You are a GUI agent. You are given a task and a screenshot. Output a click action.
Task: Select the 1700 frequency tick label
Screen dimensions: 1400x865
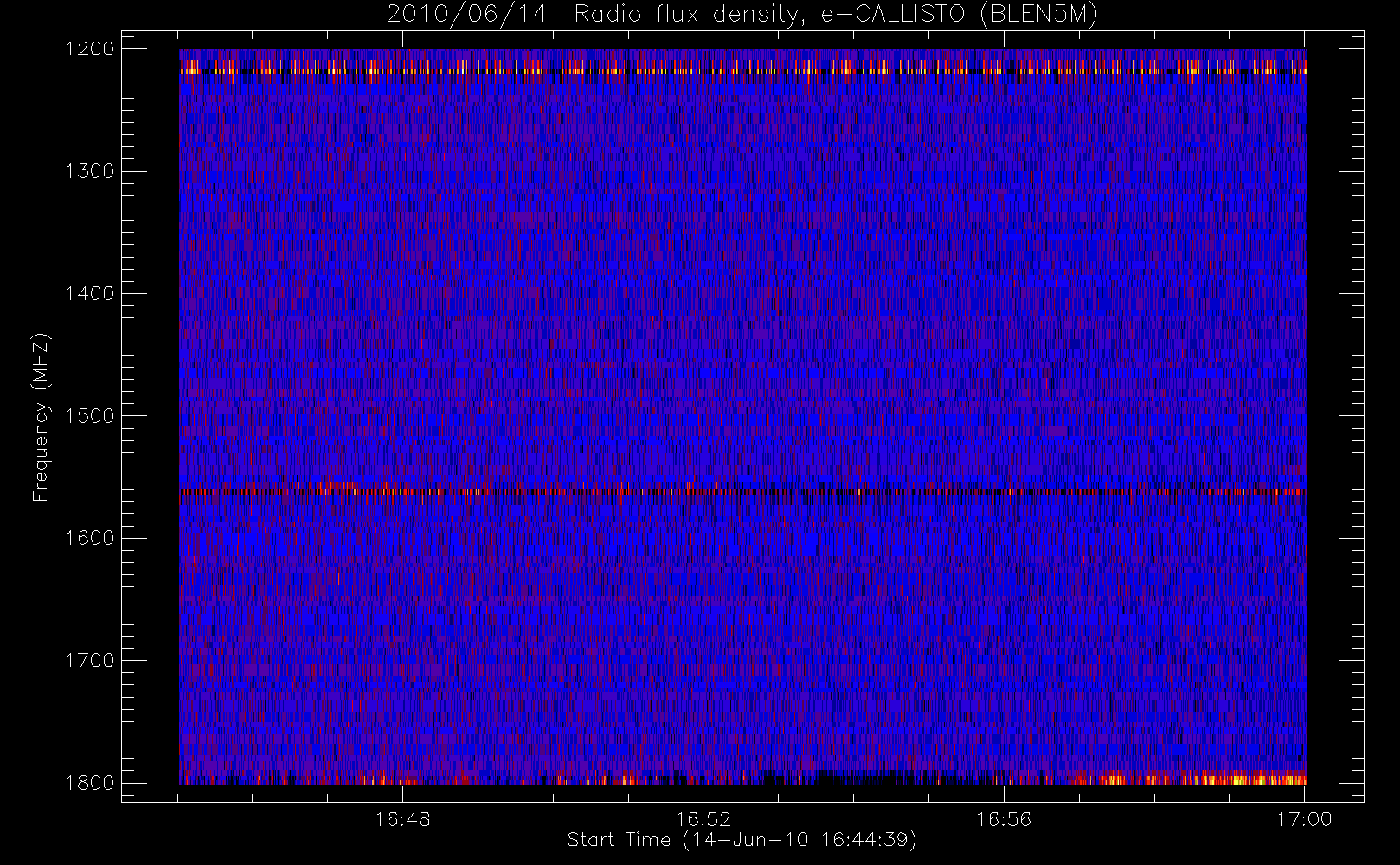coord(90,660)
